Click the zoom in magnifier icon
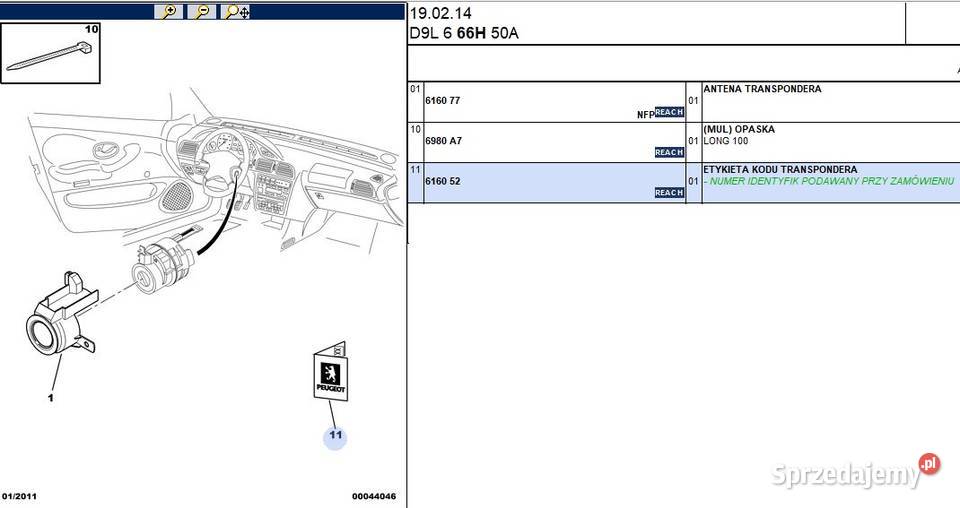Viewport: 960px width, 508px height. pyautogui.click(x=169, y=12)
